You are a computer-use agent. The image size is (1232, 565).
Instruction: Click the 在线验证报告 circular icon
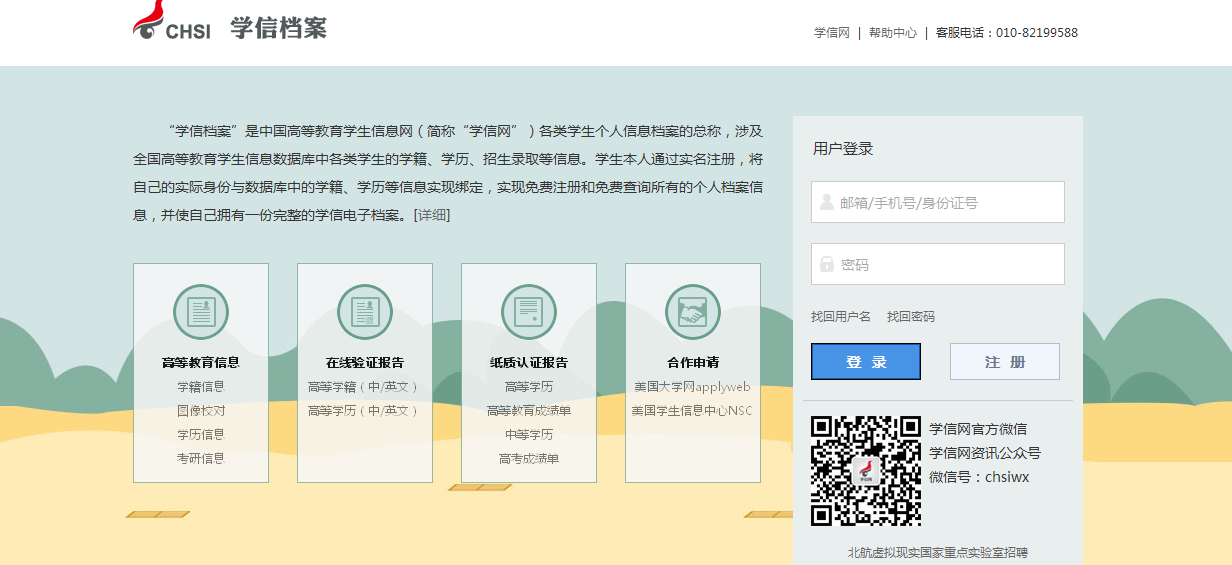[365, 312]
